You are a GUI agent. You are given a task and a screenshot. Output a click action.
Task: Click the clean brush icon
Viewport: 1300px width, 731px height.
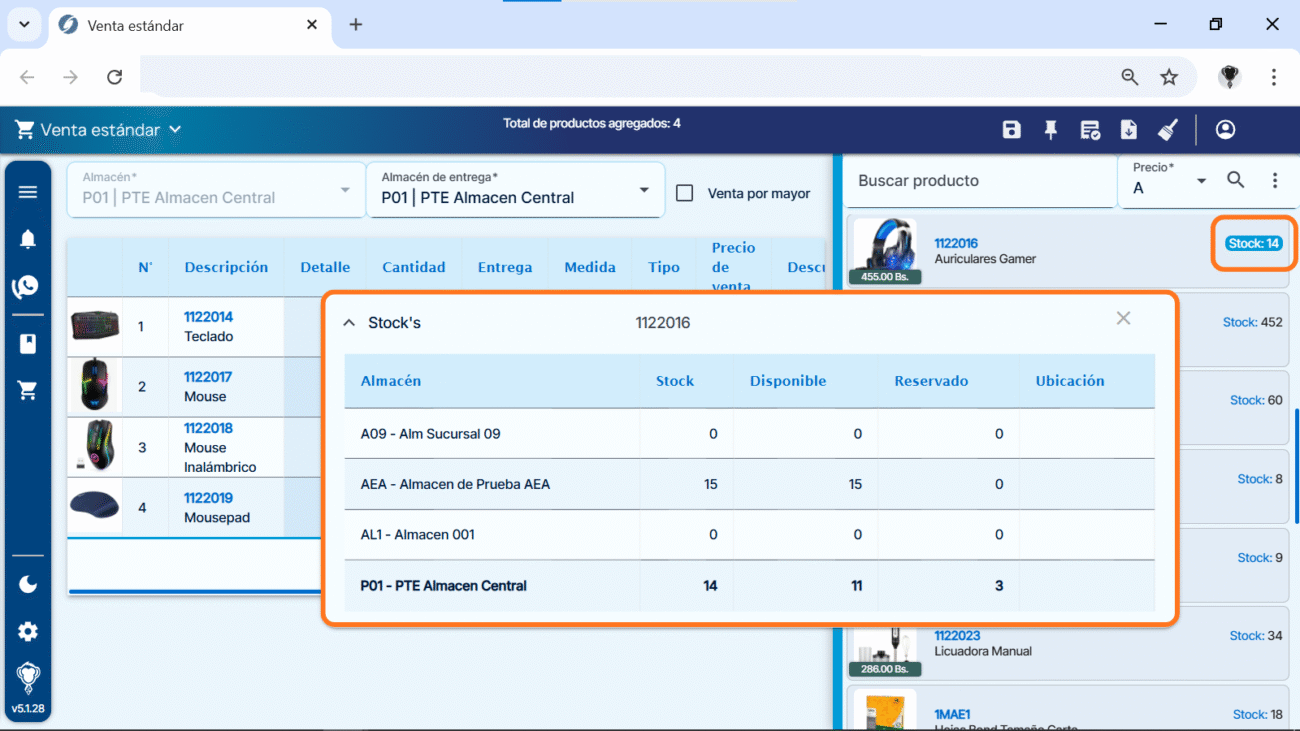click(1167, 130)
